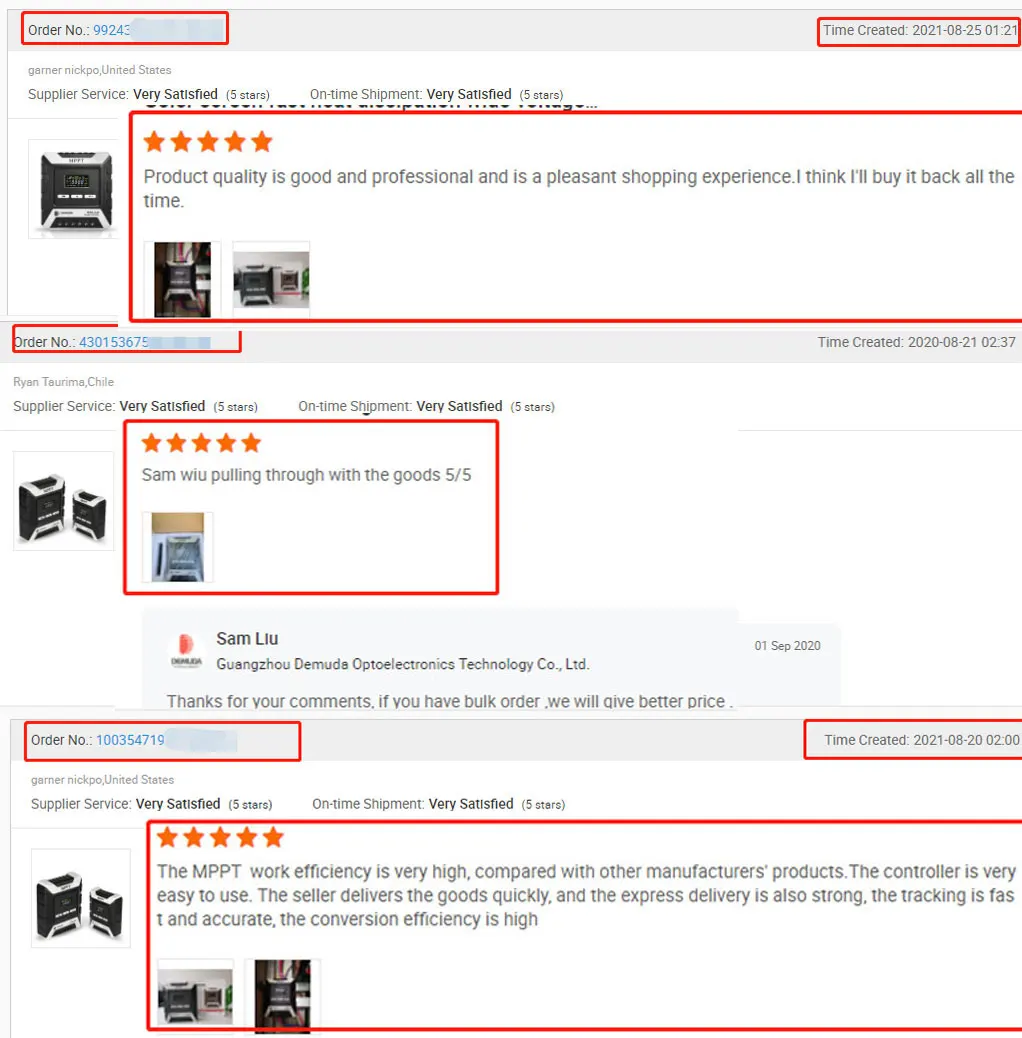The width and height of the screenshot is (1022, 1038).
Task: Click Guangzhou Demuda Optoelectronics Technology Co., Ltd.
Action: tap(402, 664)
